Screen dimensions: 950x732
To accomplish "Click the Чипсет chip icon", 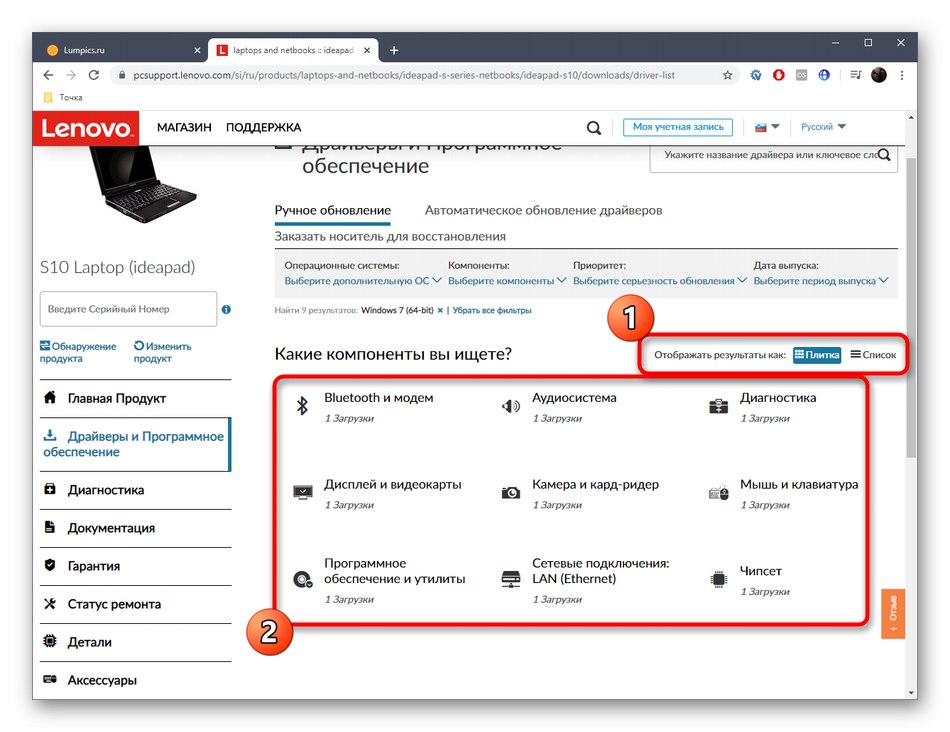I will pos(719,579).
